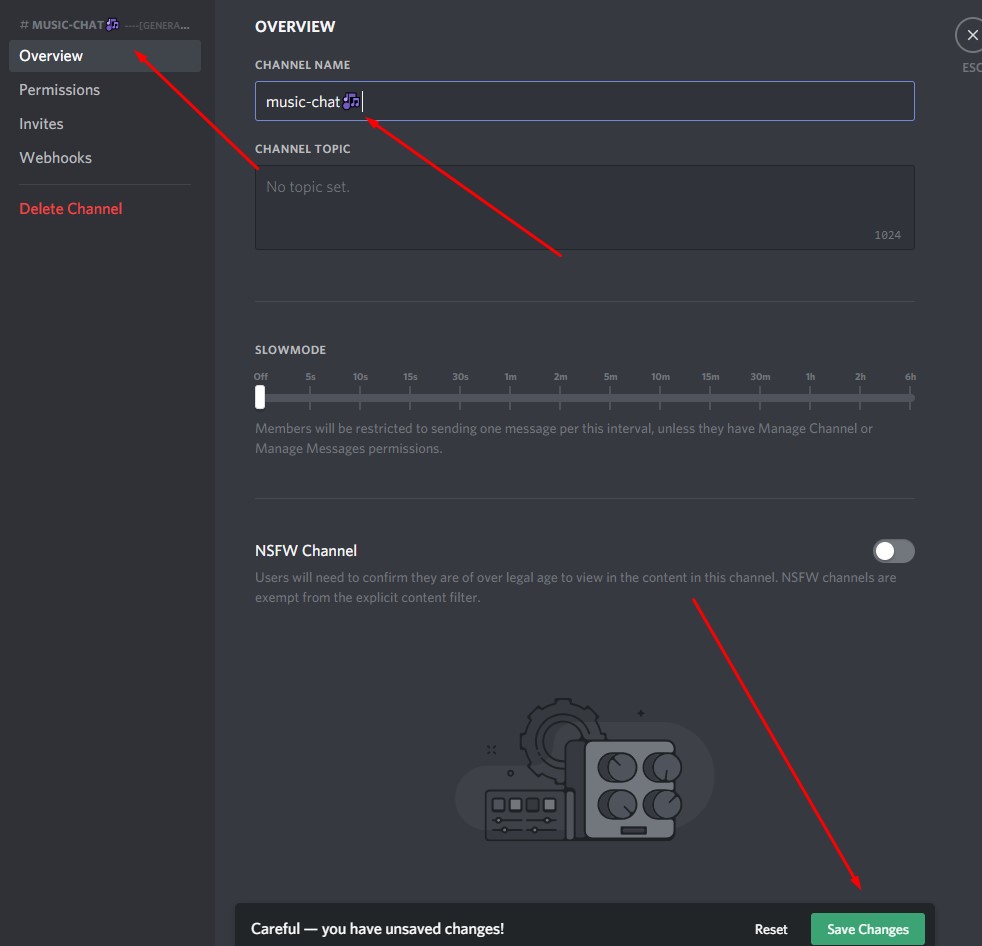Click the MUSIC-CHAT channel header in sidebar
Screen dimensions: 982x946
coord(70,24)
